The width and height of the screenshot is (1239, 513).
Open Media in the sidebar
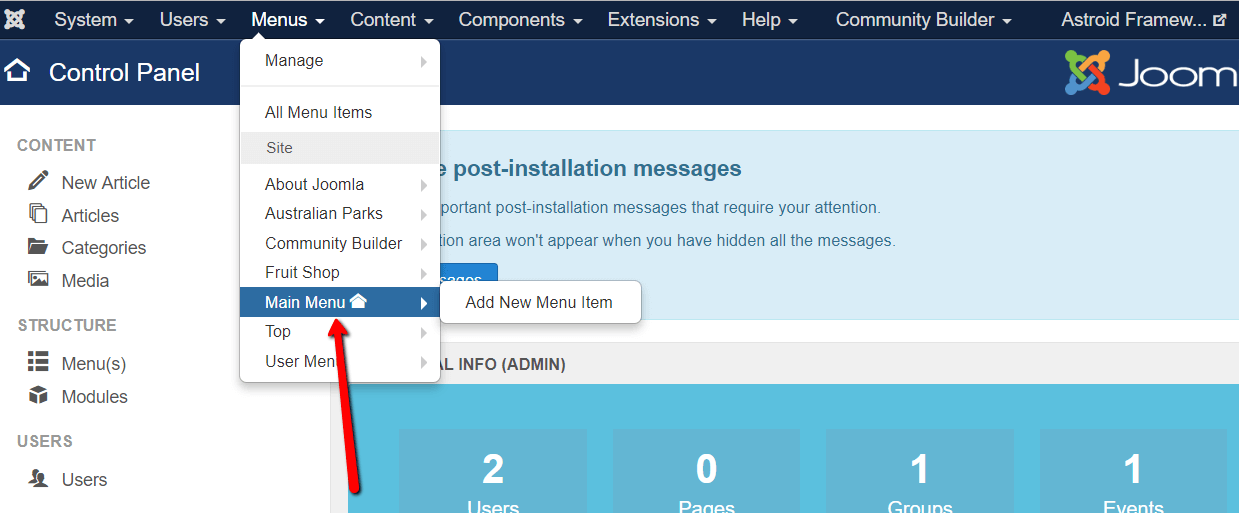[x=86, y=280]
